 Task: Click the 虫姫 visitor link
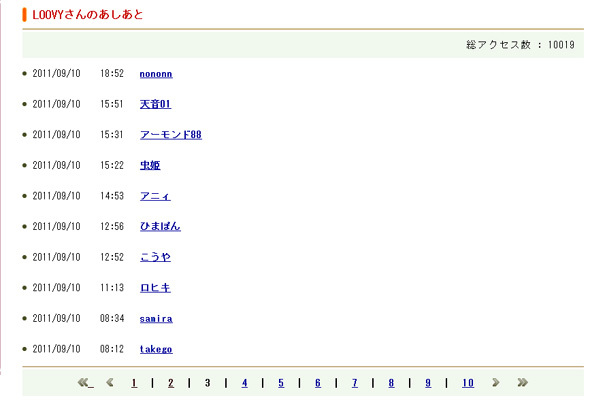(150, 166)
